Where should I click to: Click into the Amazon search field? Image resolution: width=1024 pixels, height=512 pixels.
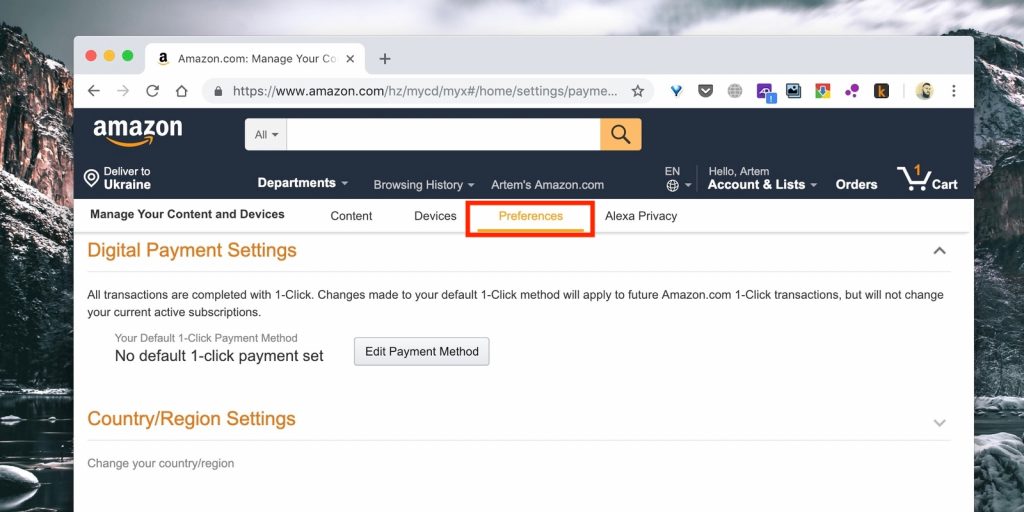[x=442, y=134]
